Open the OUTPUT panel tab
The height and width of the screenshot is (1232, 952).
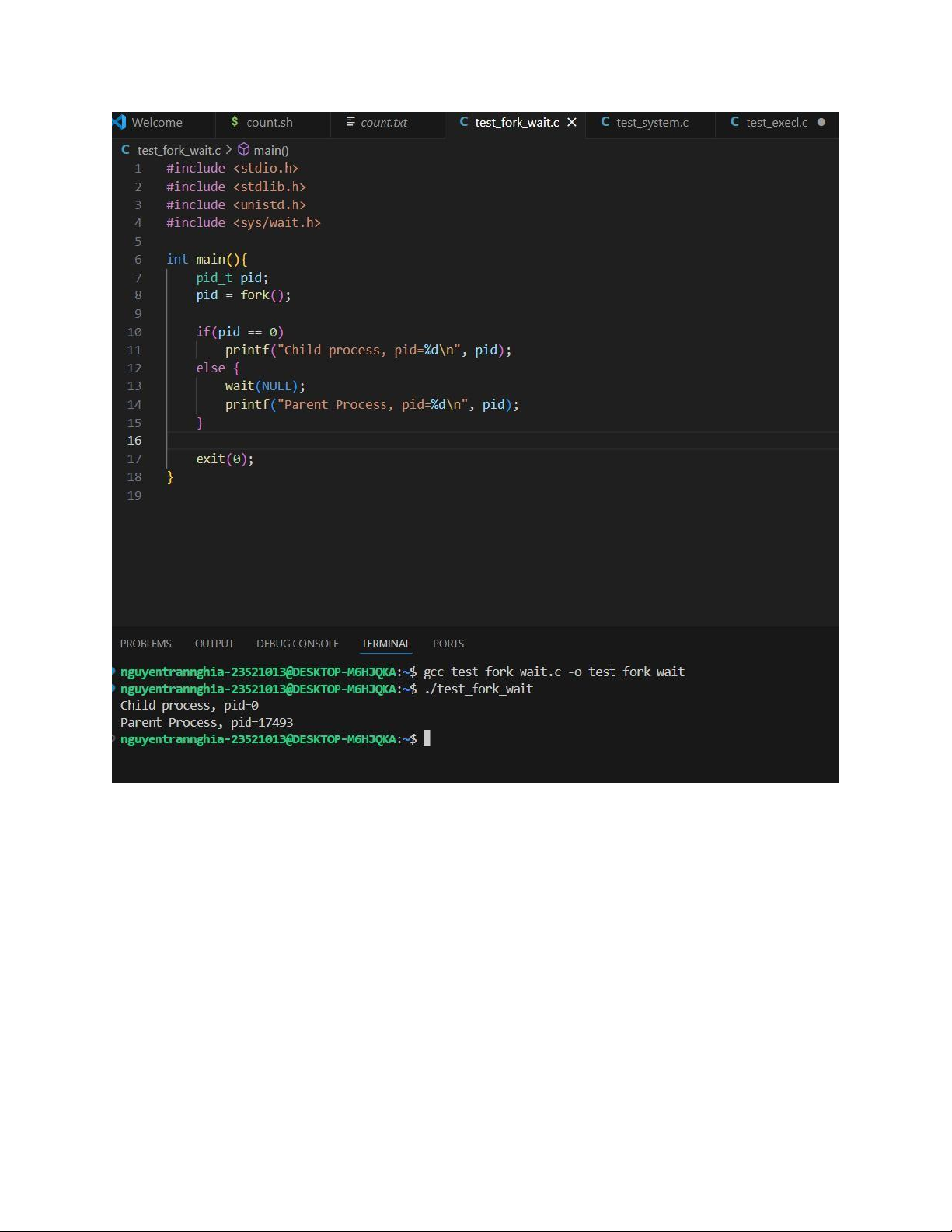click(x=214, y=644)
